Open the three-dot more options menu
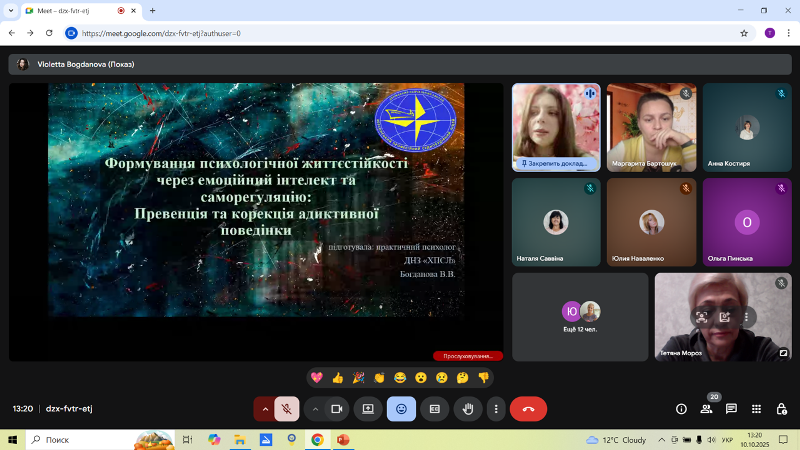800x450 pixels. [x=495, y=409]
